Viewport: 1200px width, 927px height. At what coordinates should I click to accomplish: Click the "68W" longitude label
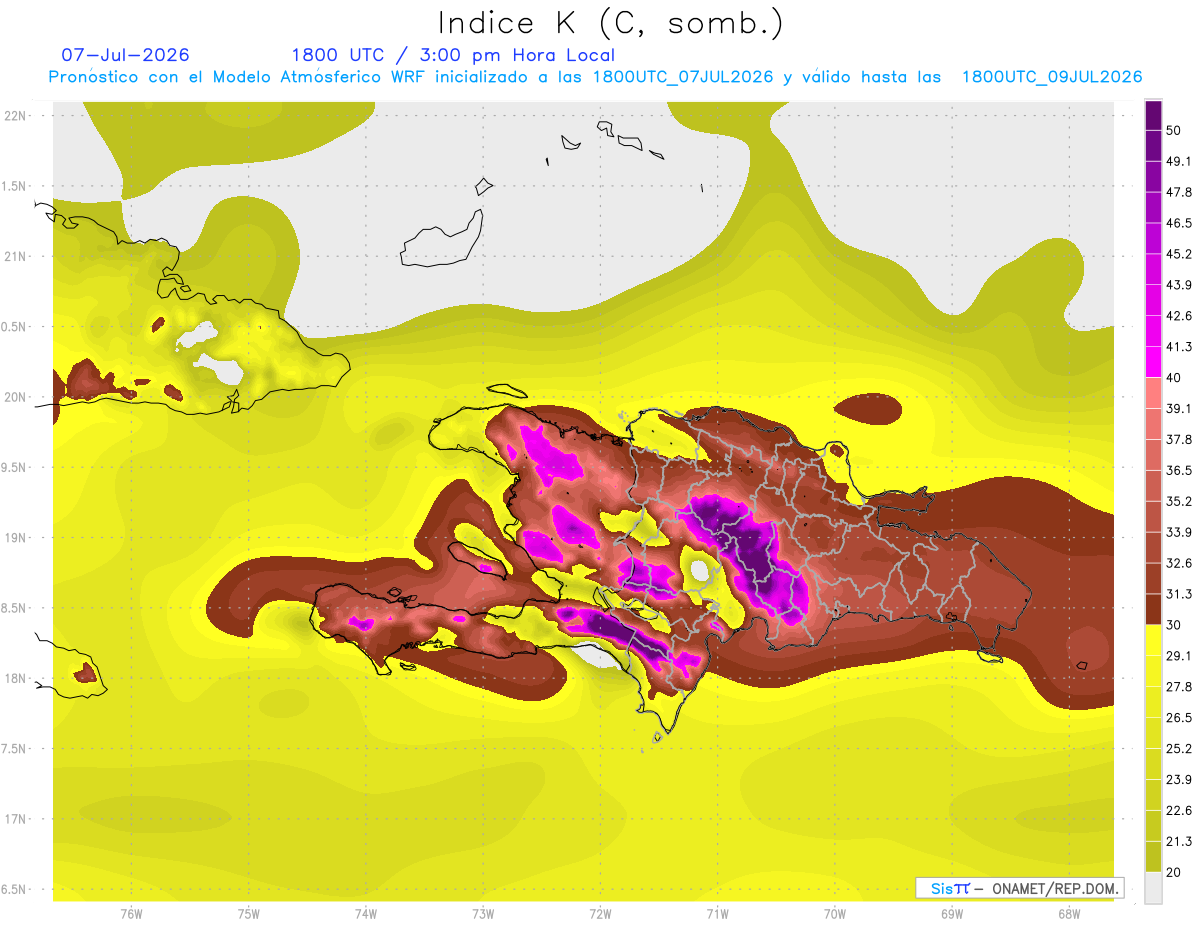coord(1069,913)
